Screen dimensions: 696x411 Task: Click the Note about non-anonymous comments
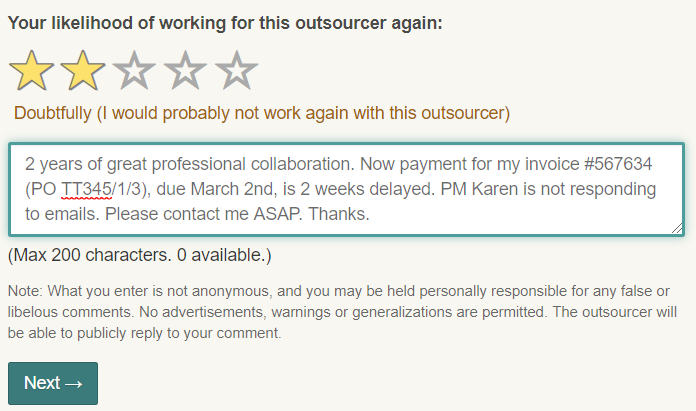pyautogui.click(x=342, y=312)
